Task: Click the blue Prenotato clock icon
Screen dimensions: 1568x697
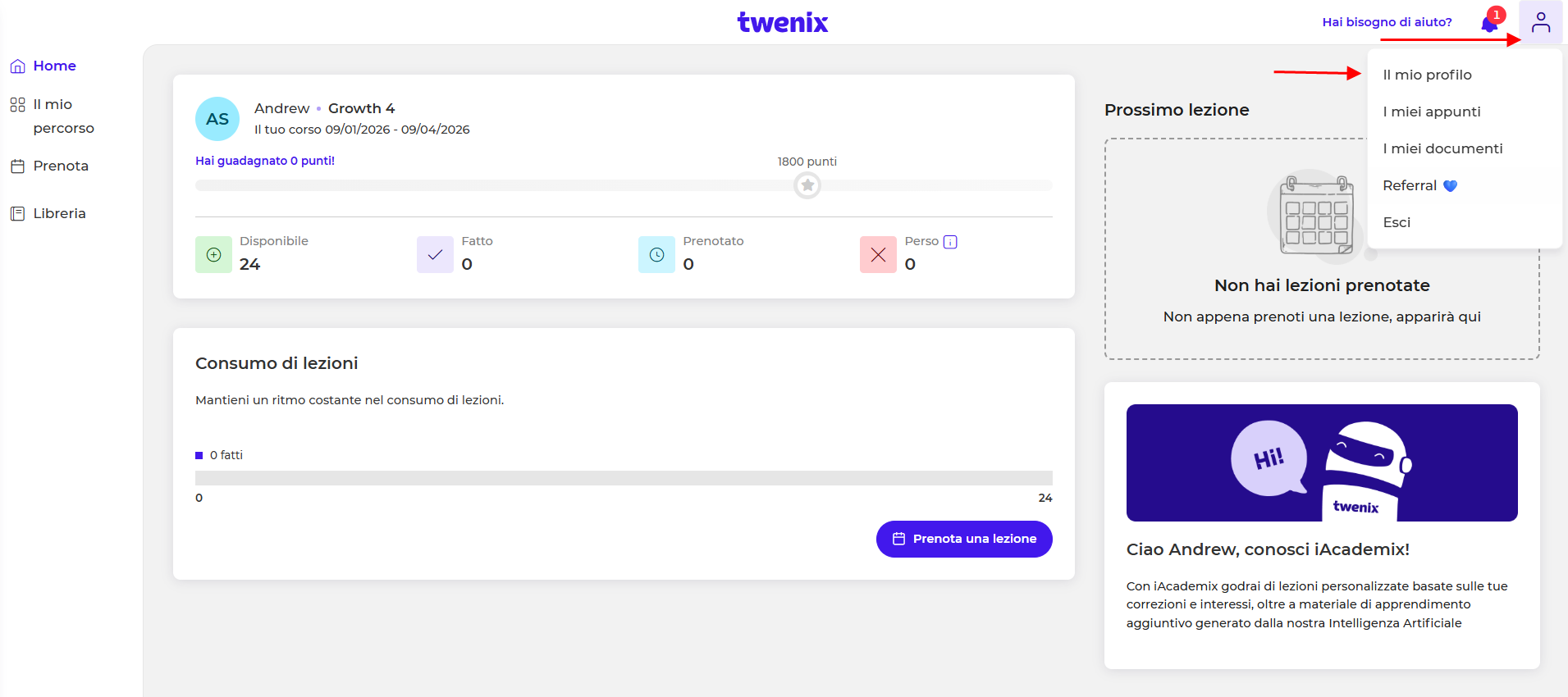Action: point(656,255)
